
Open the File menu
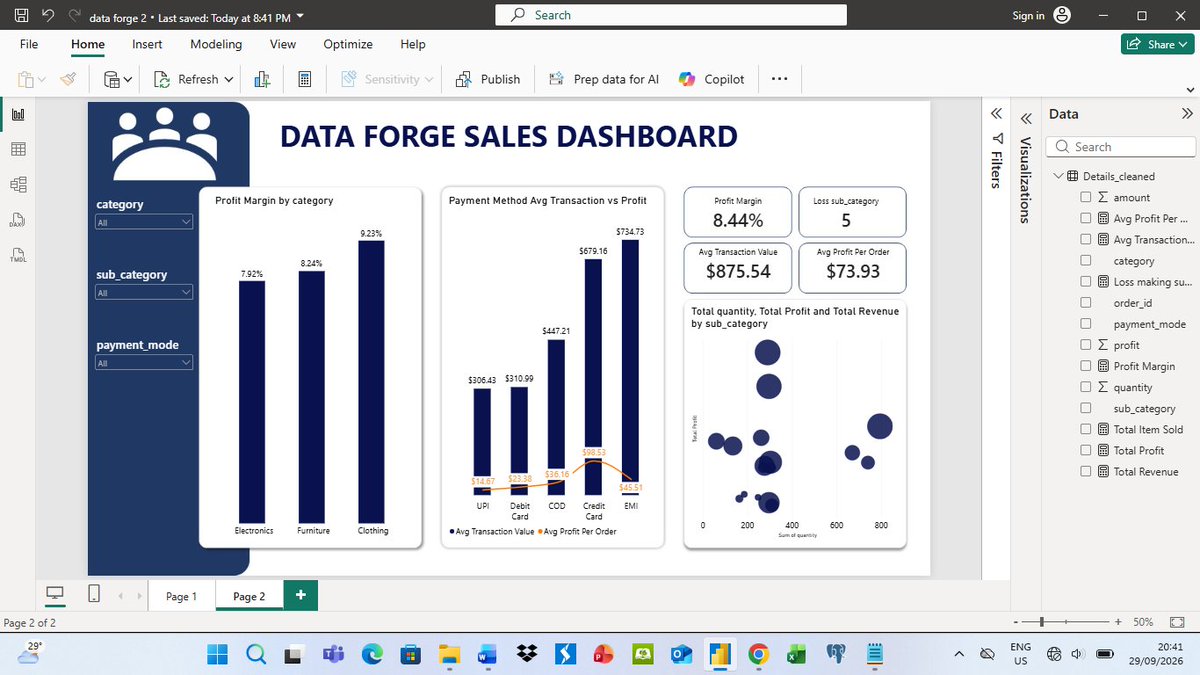(x=29, y=44)
